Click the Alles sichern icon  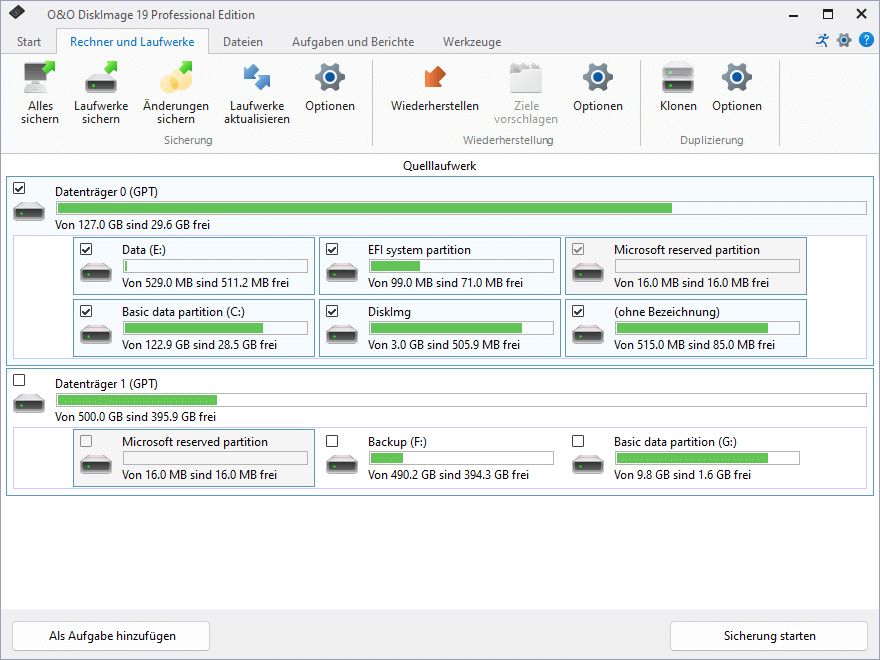click(40, 77)
